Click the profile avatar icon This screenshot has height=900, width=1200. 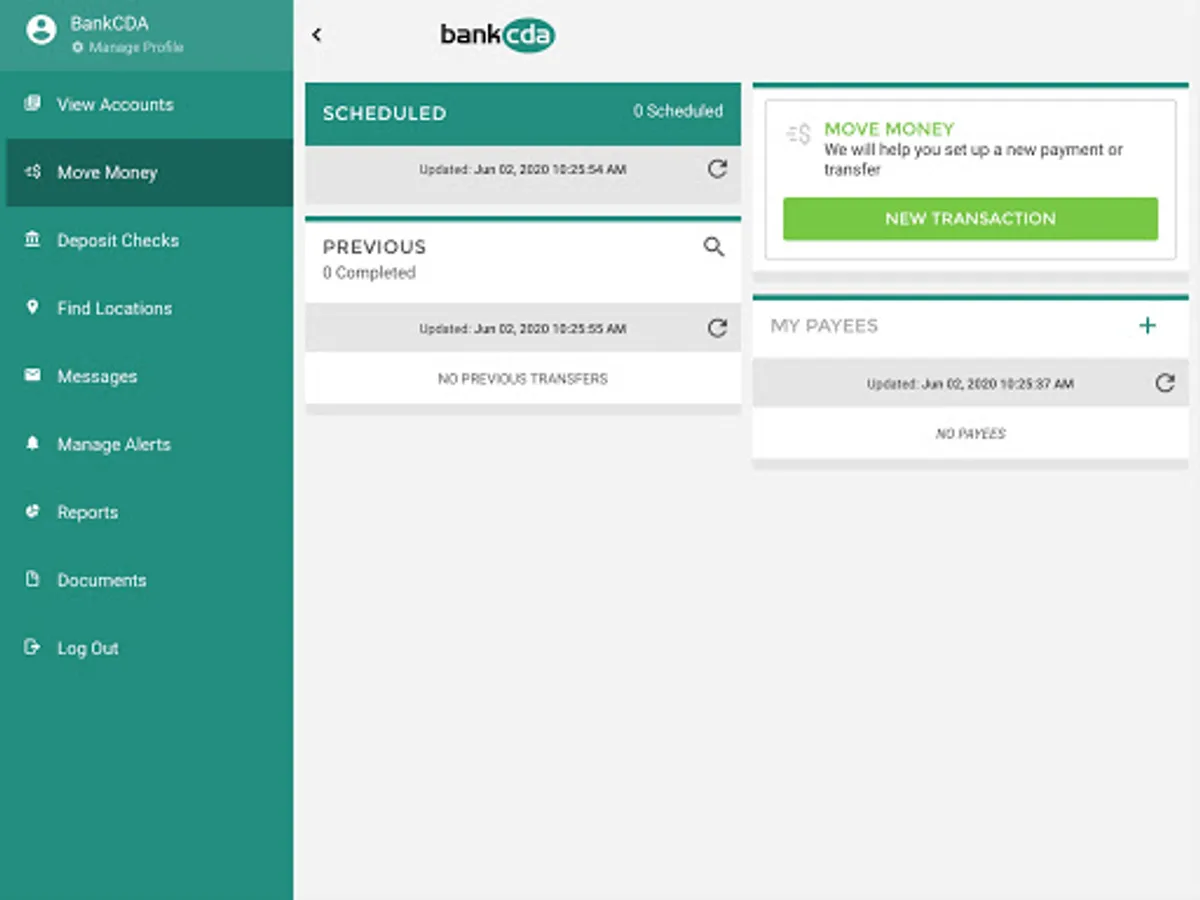coord(41,30)
